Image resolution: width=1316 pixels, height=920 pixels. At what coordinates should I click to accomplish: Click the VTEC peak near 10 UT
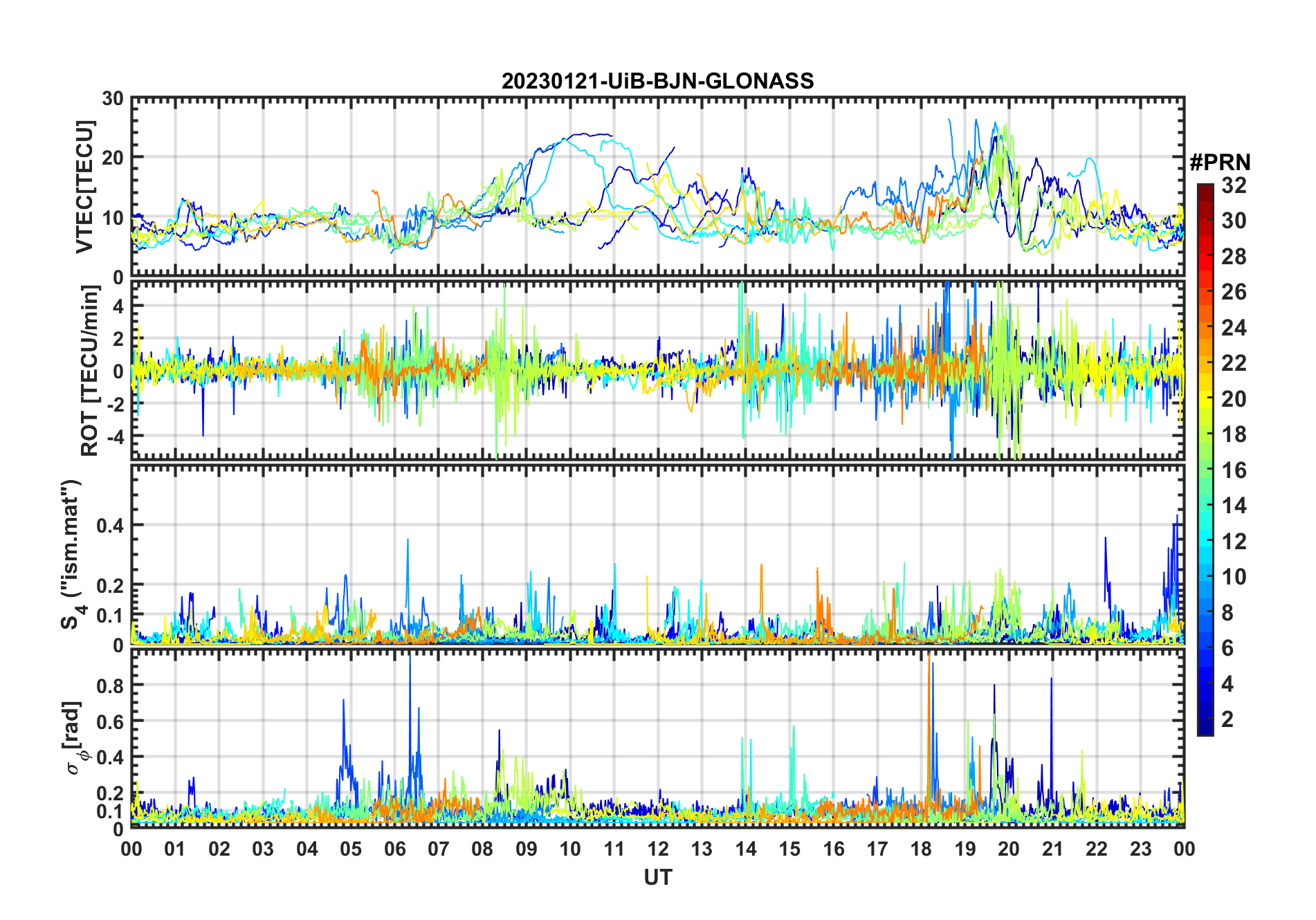click(x=585, y=134)
